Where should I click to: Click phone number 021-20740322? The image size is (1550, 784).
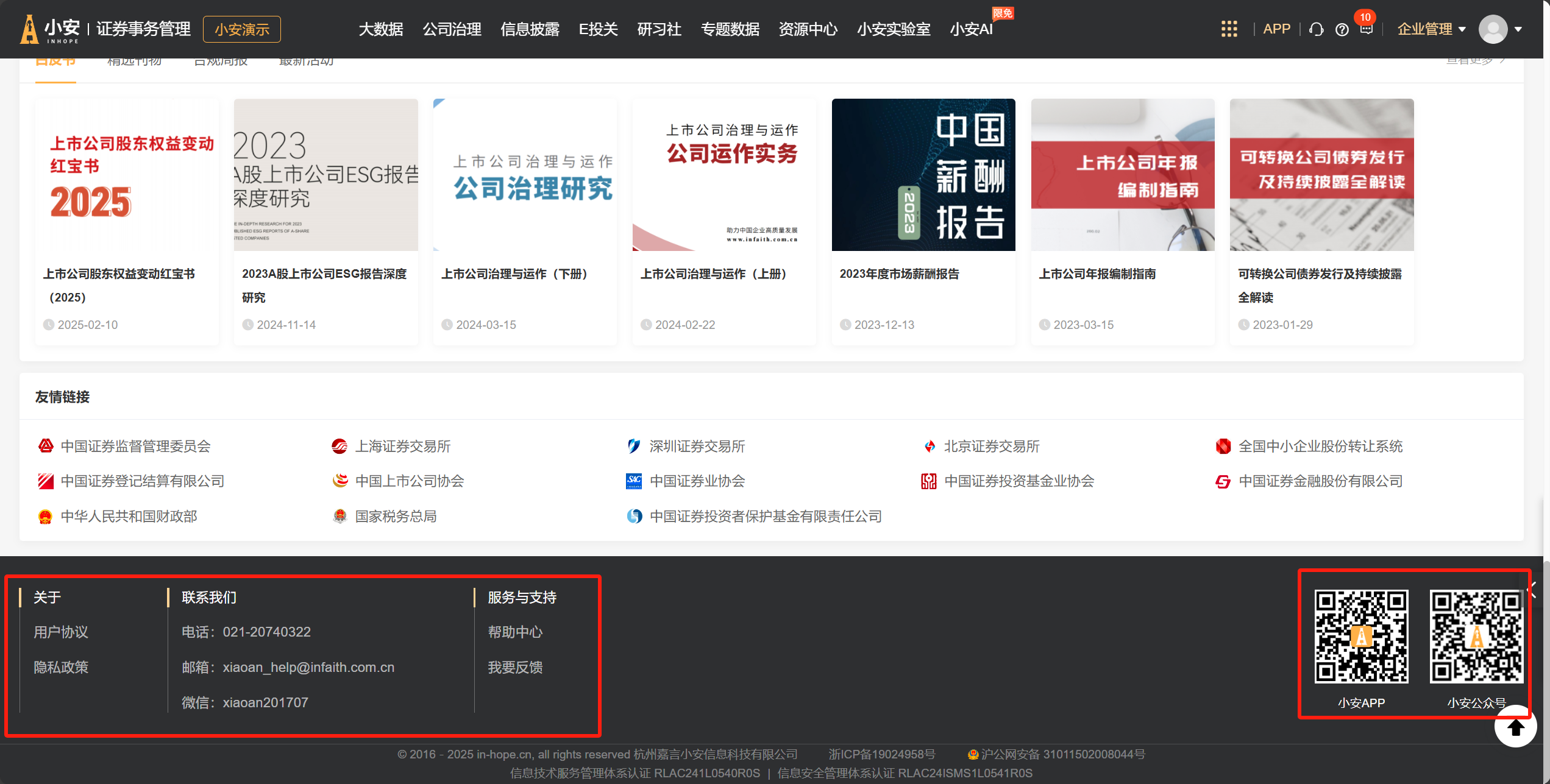(266, 632)
